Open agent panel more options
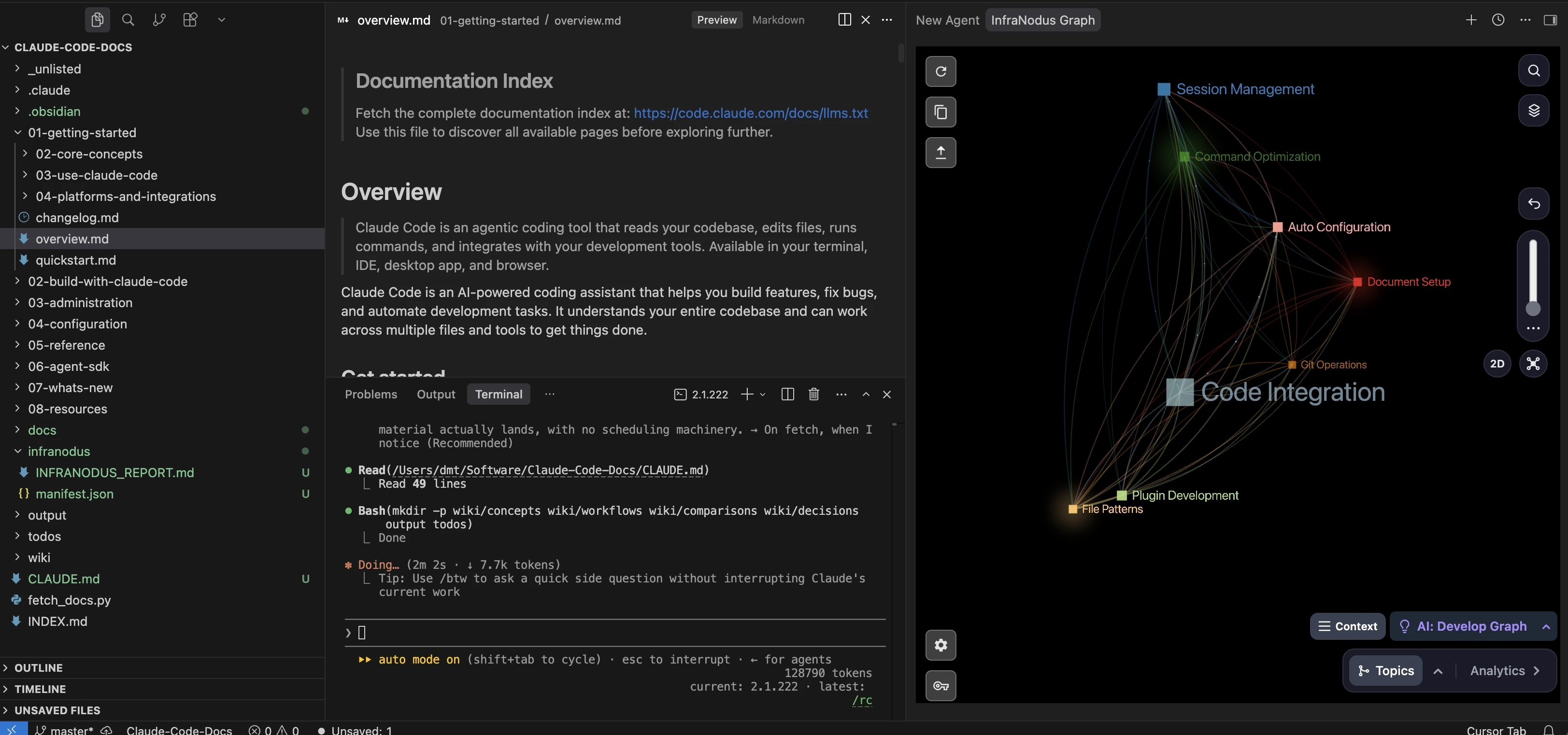This screenshot has width=1568, height=735. click(1525, 20)
